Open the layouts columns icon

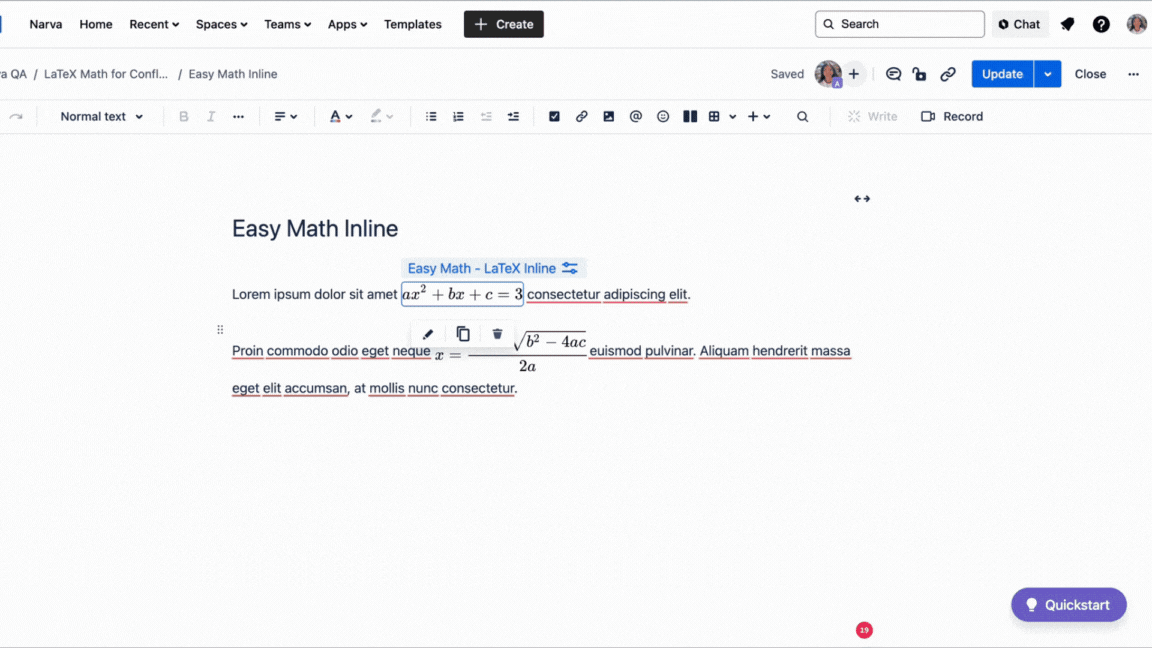[x=690, y=116]
